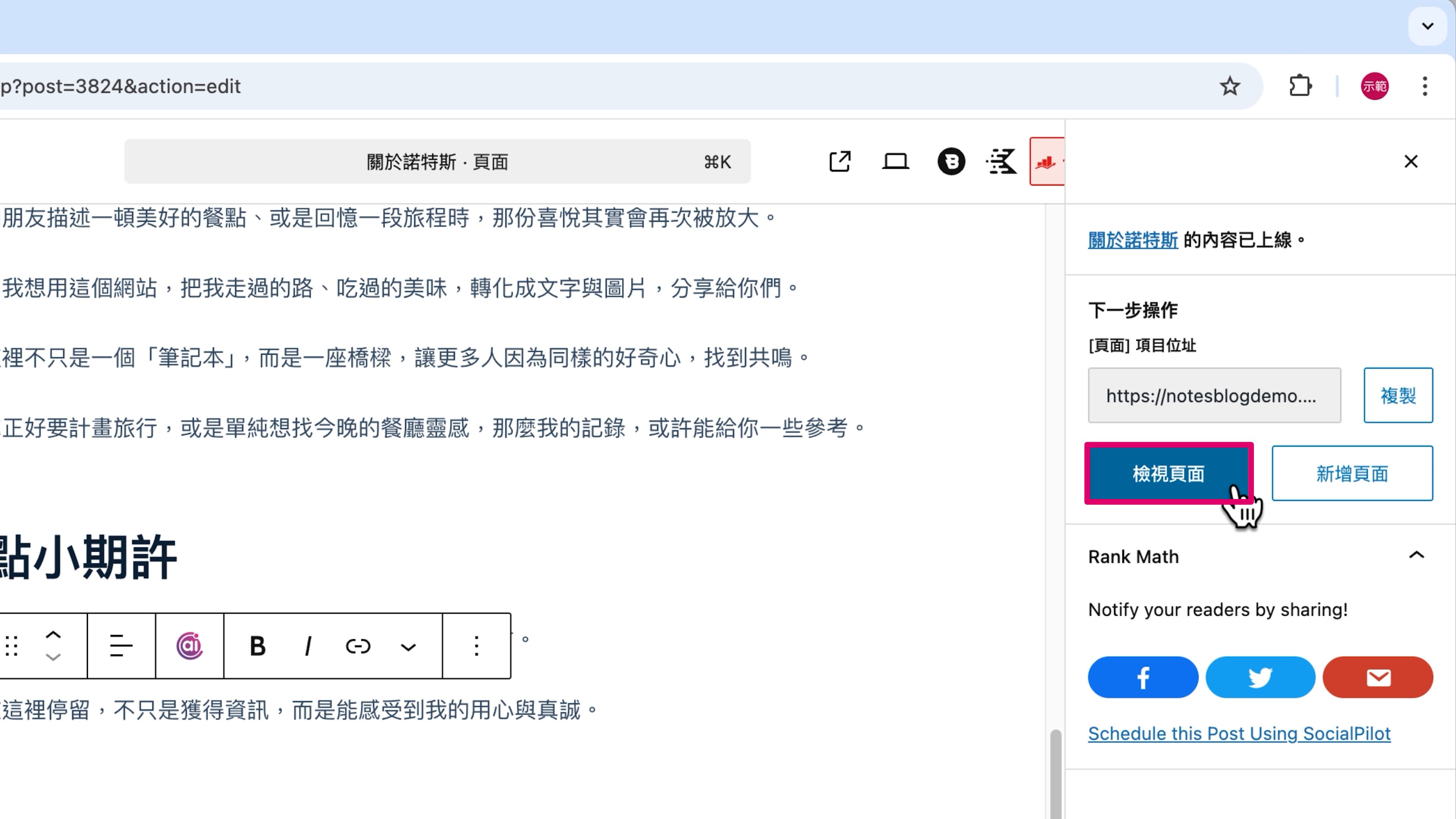Share to Facebook
The width and height of the screenshot is (1456, 819).
tap(1143, 677)
